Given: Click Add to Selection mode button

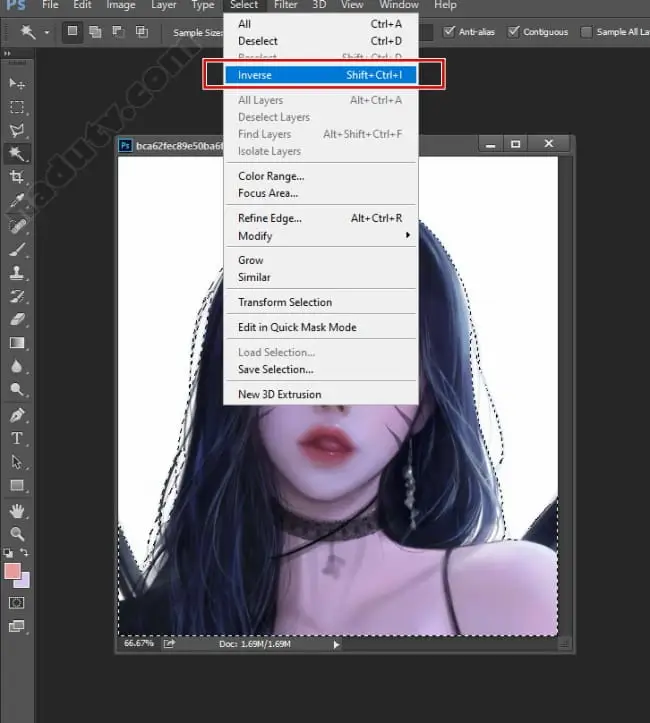Looking at the screenshot, I should pos(95,31).
